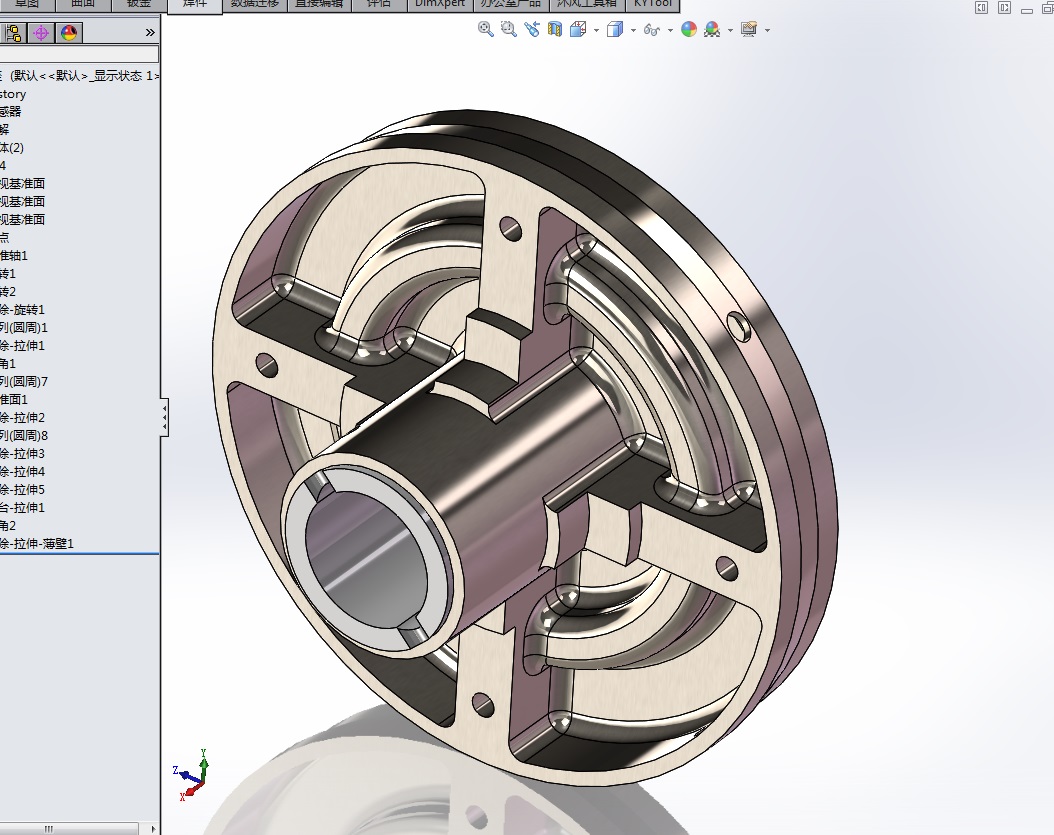Image resolution: width=1054 pixels, height=835 pixels.
Task: Select the 切除-拉伸4 feature
Action: click(x=22, y=471)
